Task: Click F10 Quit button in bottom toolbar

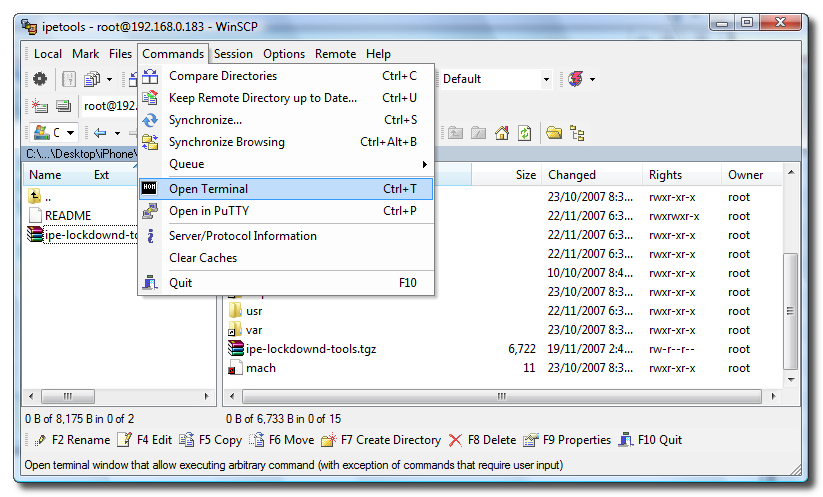Action: [x=651, y=440]
